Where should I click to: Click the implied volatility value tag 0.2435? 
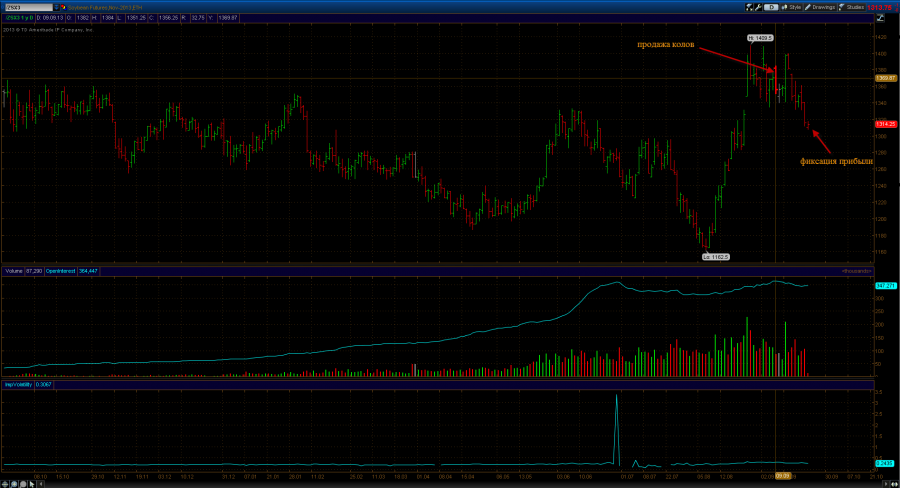885,463
